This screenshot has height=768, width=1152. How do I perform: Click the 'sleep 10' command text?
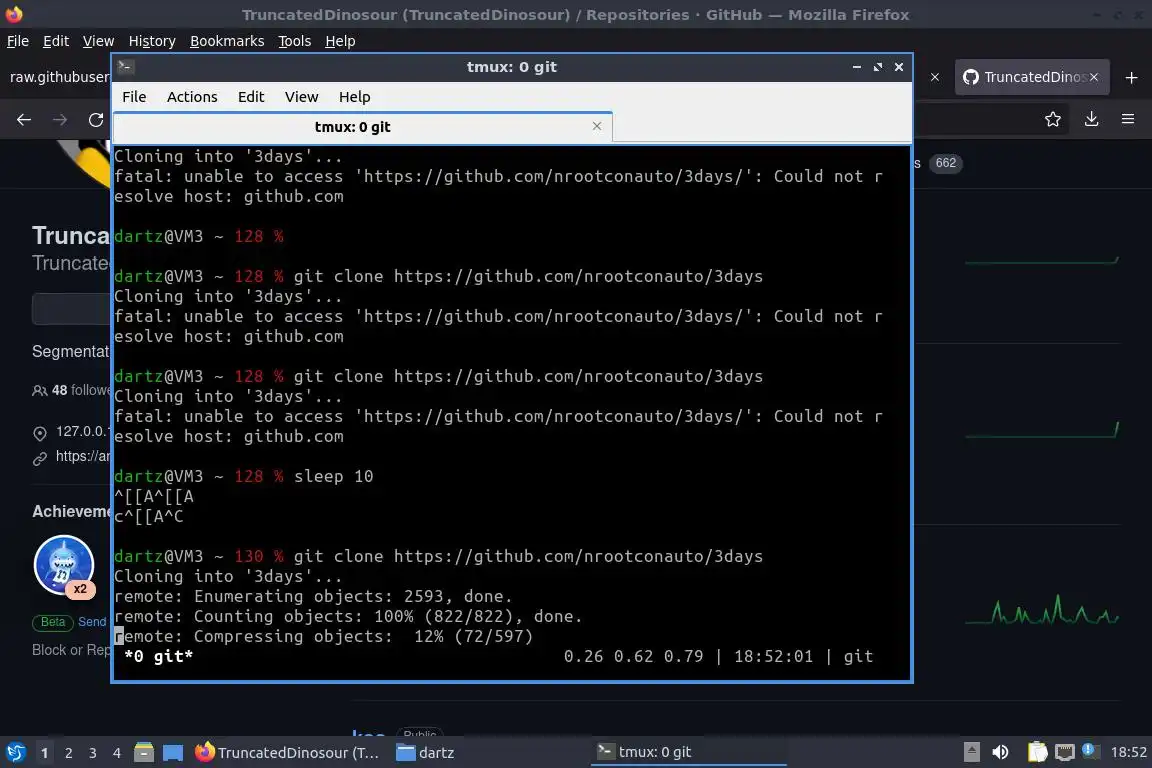coord(334,476)
